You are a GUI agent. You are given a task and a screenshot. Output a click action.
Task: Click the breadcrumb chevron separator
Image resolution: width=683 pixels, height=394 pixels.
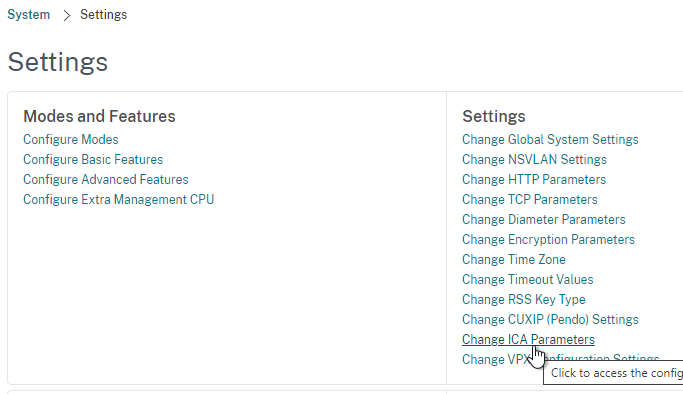tap(66, 15)
